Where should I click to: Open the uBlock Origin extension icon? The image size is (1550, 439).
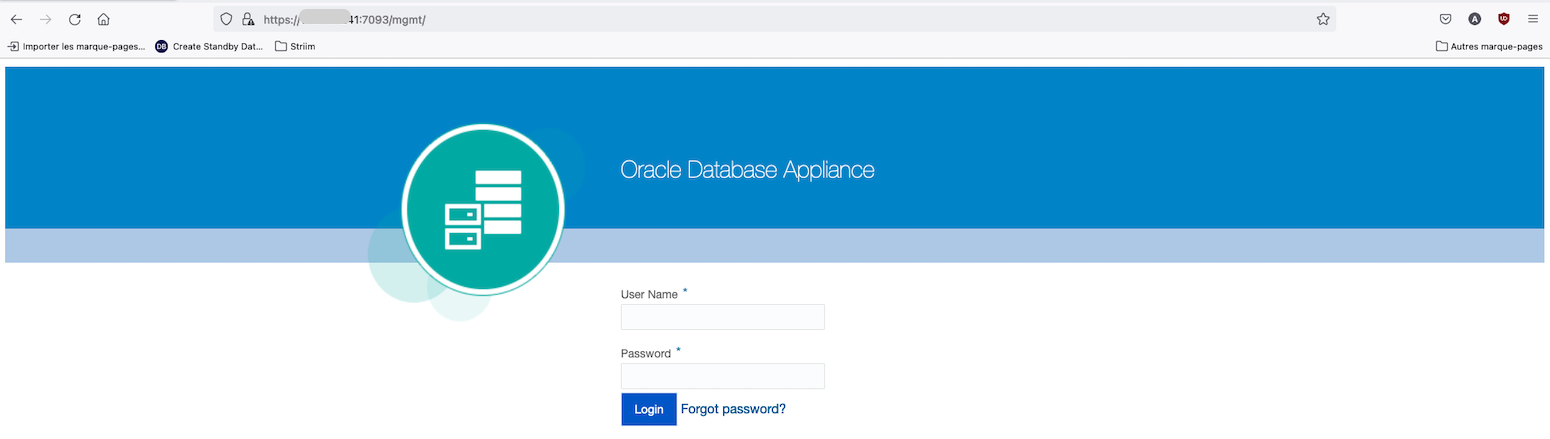point(1503,19)
